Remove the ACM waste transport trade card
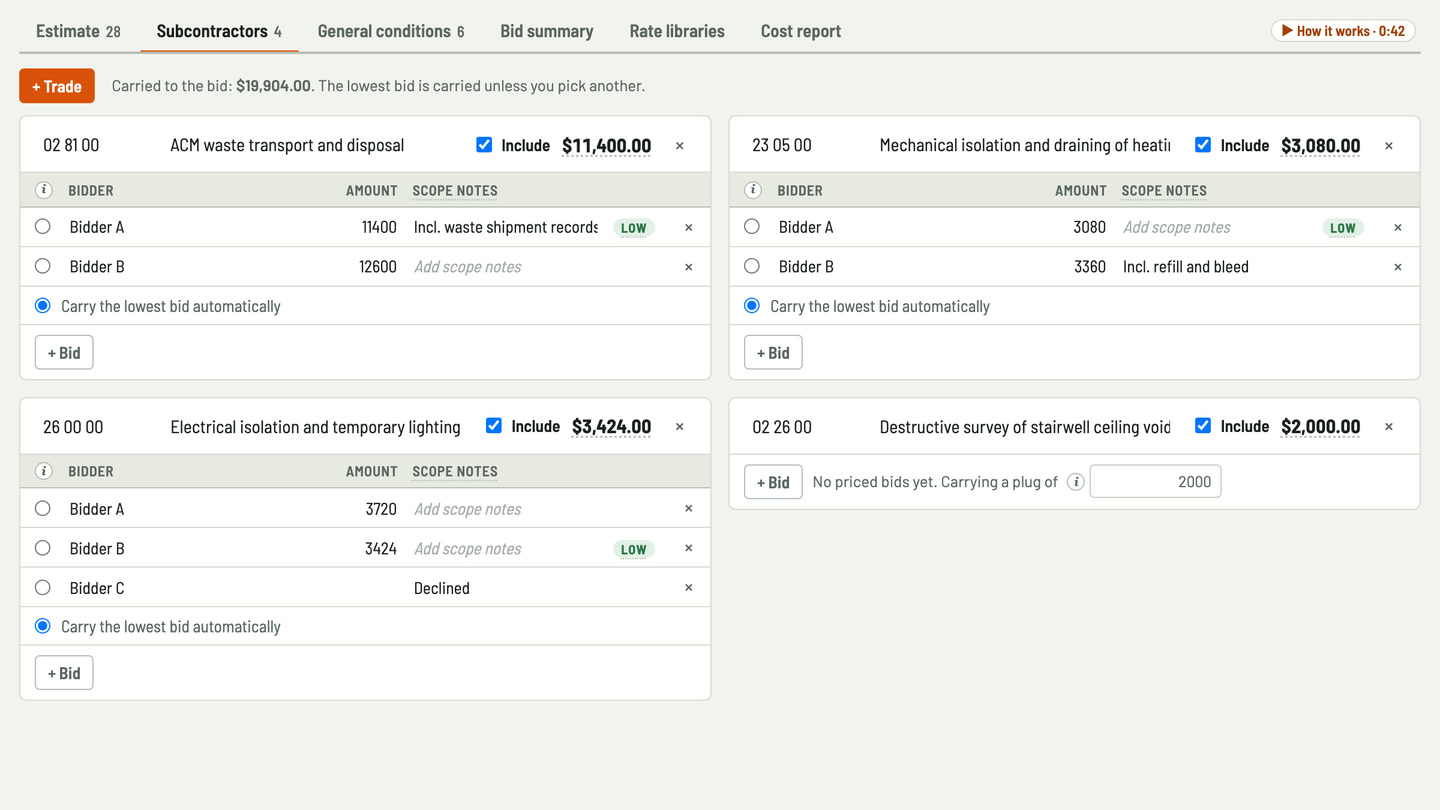The image size is (1440, 810). pyautogui.click(x=680, y=146)
